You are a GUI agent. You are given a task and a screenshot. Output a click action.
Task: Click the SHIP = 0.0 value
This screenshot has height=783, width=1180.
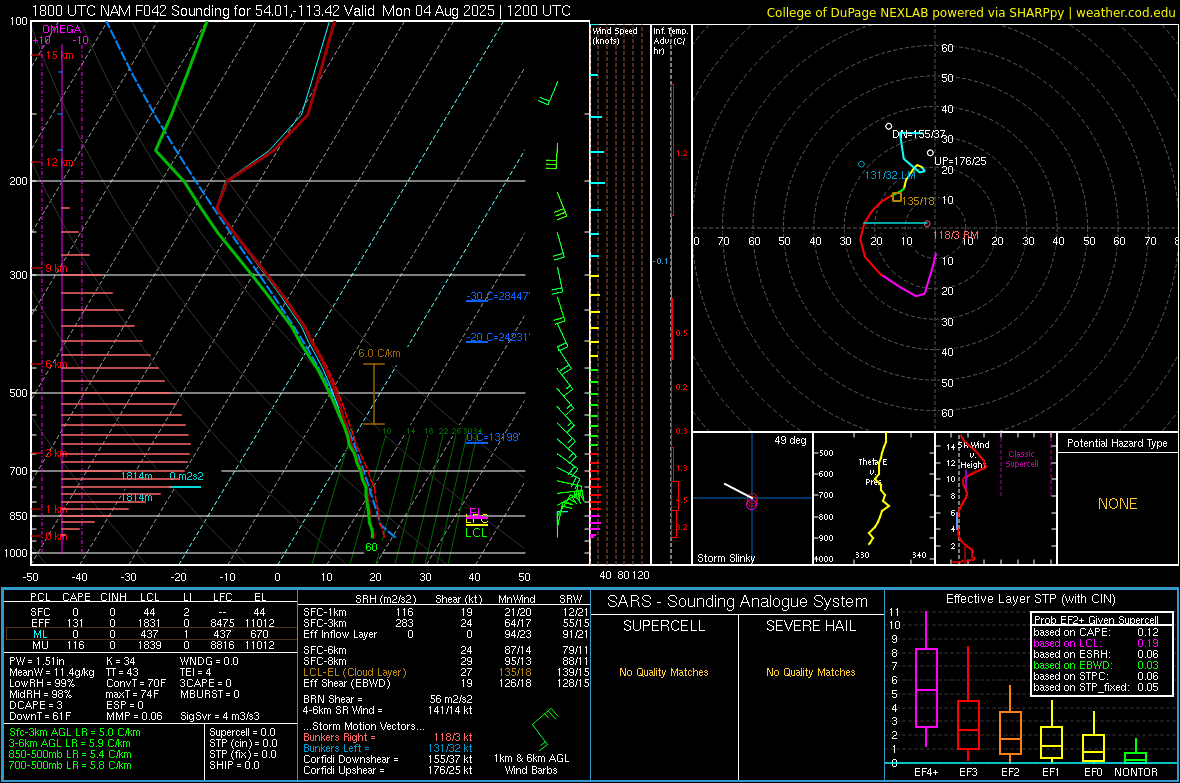coord(234,765)
